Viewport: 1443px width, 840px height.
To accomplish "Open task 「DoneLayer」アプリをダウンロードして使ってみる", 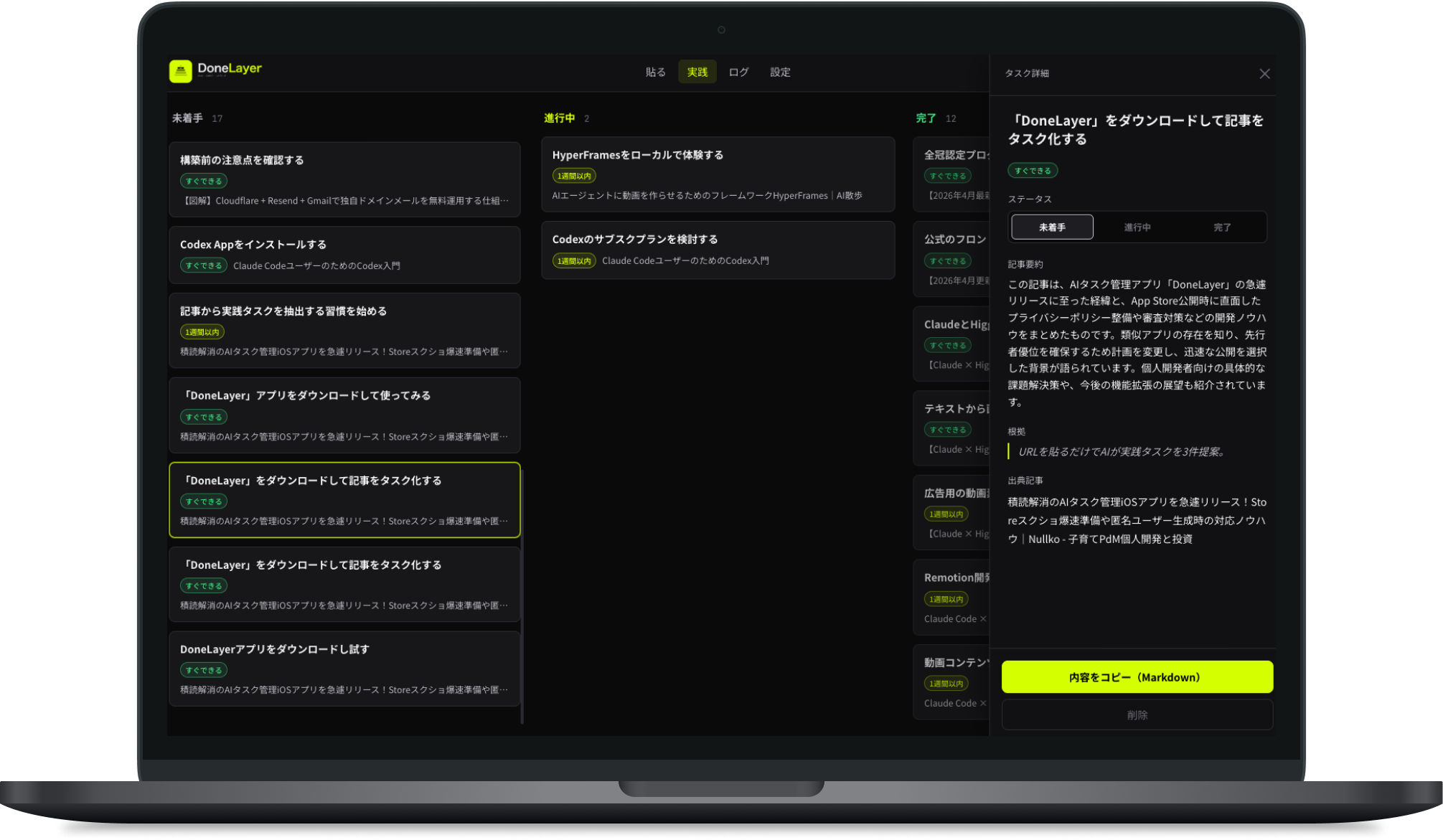I will [x=344, y=415].
